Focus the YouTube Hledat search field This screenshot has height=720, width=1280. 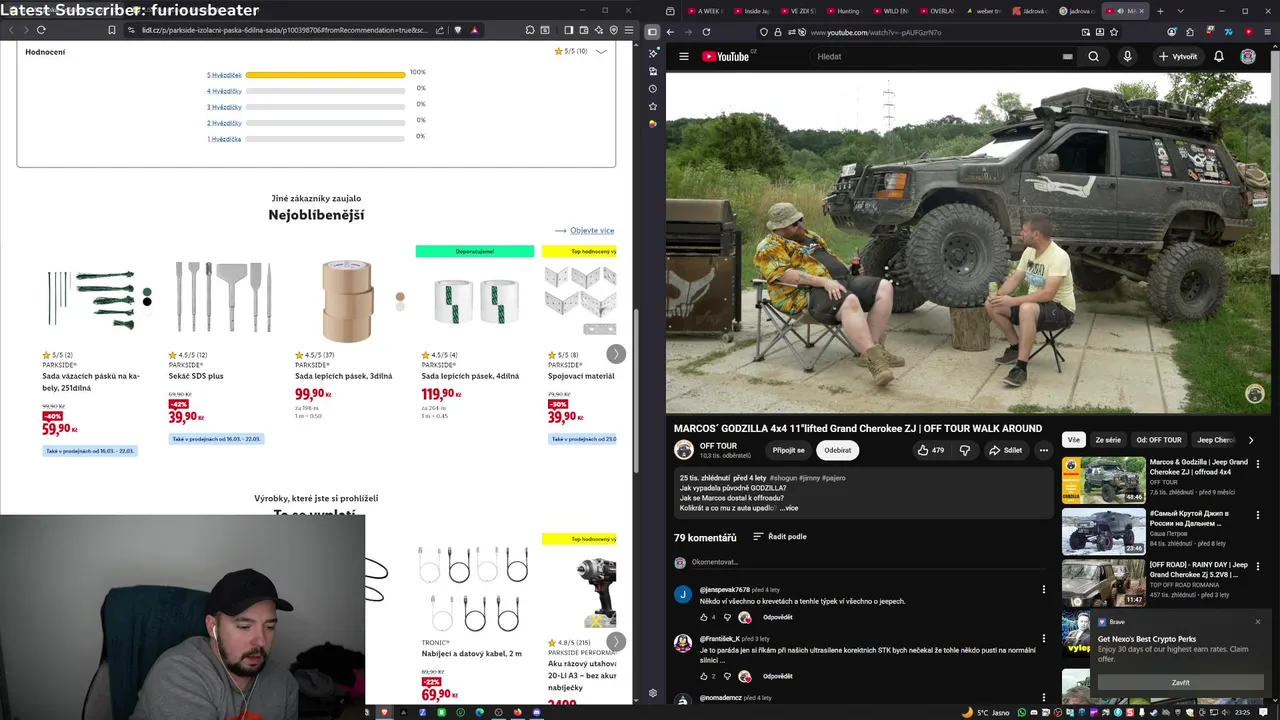tap(945, 57)
